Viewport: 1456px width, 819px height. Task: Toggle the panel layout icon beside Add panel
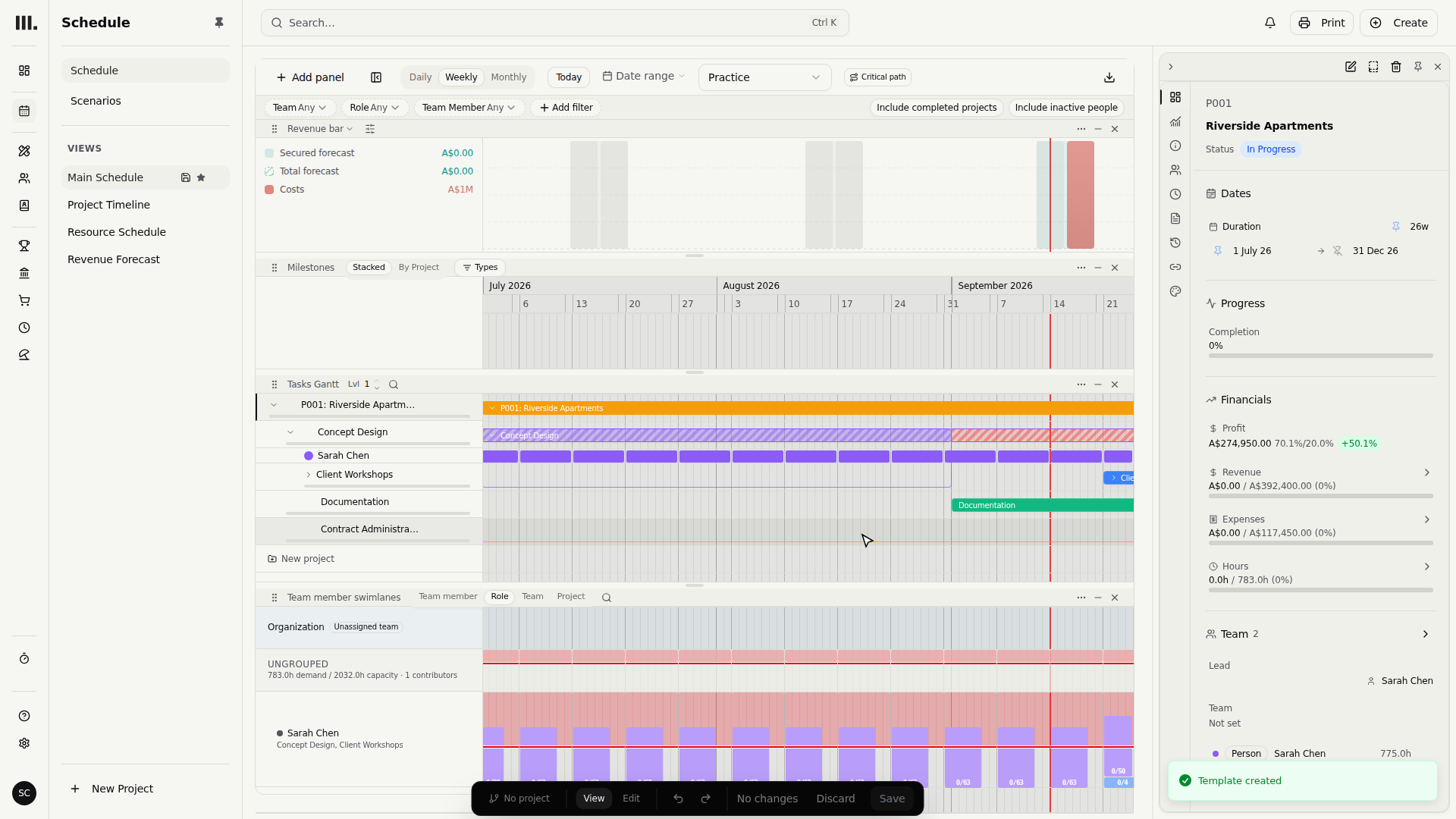376,77
